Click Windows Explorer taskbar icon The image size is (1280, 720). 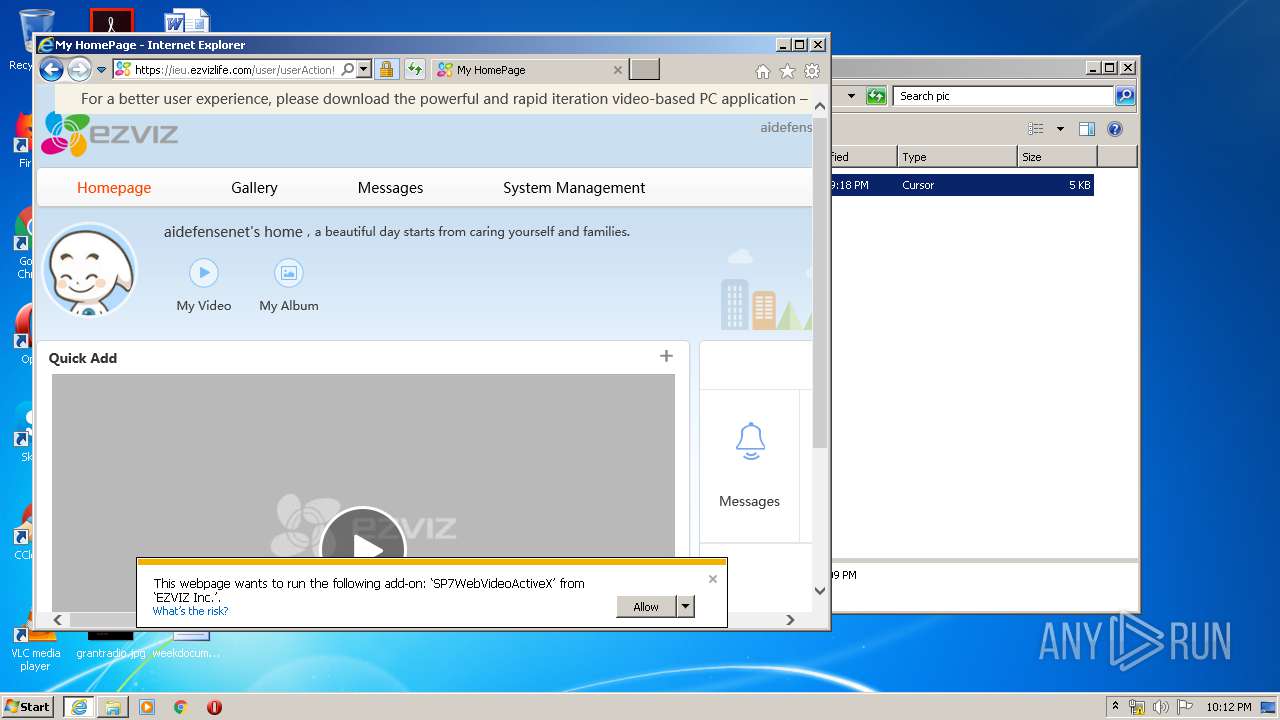pos(113,707)
